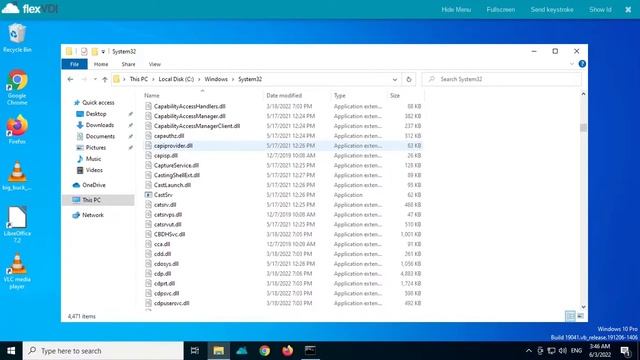Image resolution: width=640 pixels, height=360 pixels.
Task: Click Hide Menu in flexVDI bar
Action: point(456,9)
